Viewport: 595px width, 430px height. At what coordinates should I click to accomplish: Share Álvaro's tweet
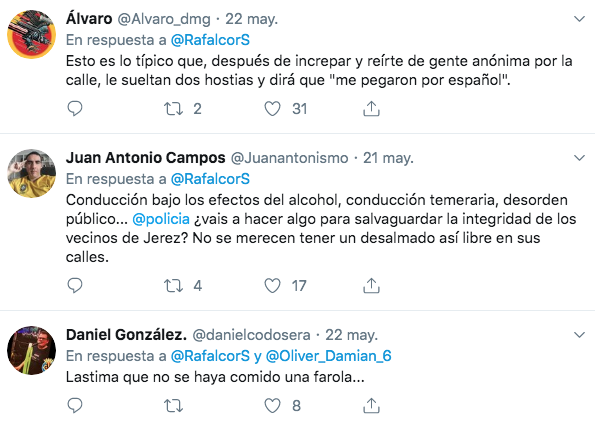tap(371, 109)
